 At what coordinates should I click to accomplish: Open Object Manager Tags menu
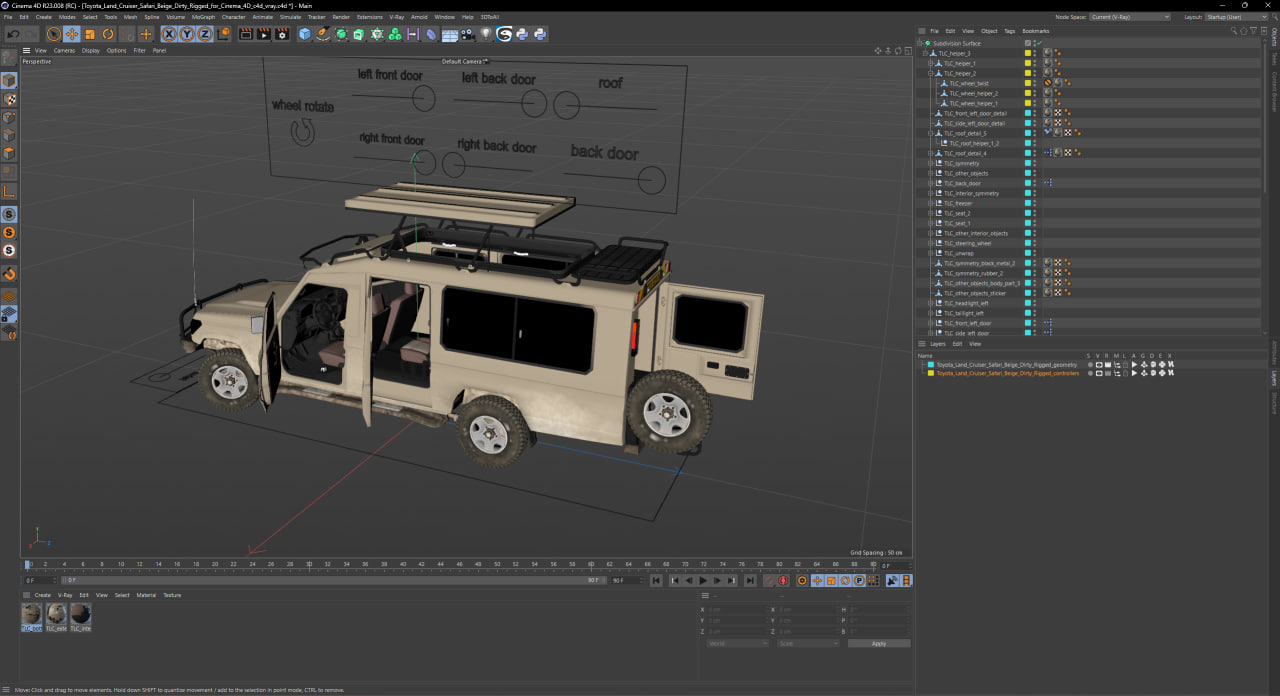click(1009, 31)
